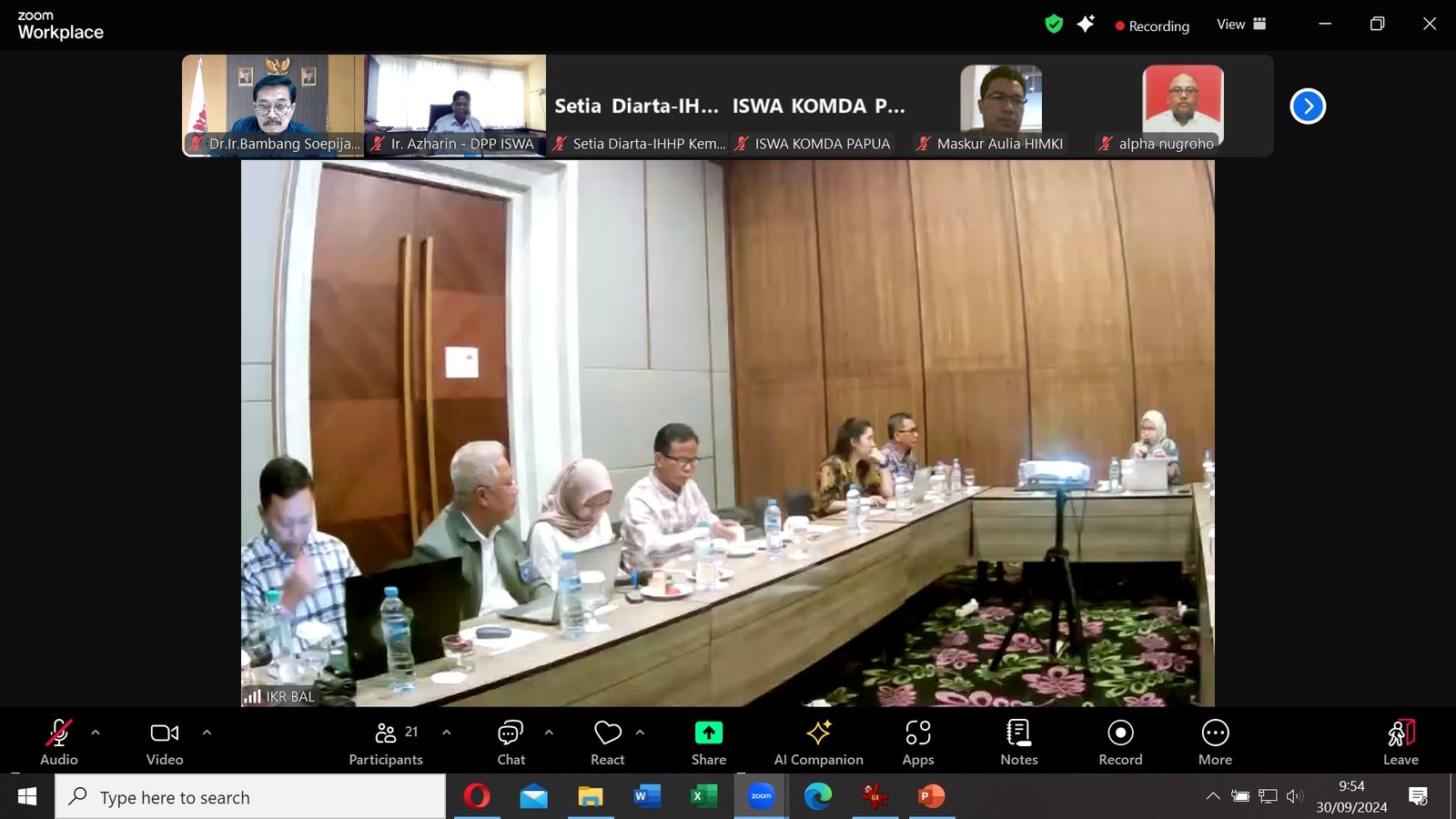Open AI Companion
Viewport: 1456px width, 819px height.
point(819,743)
